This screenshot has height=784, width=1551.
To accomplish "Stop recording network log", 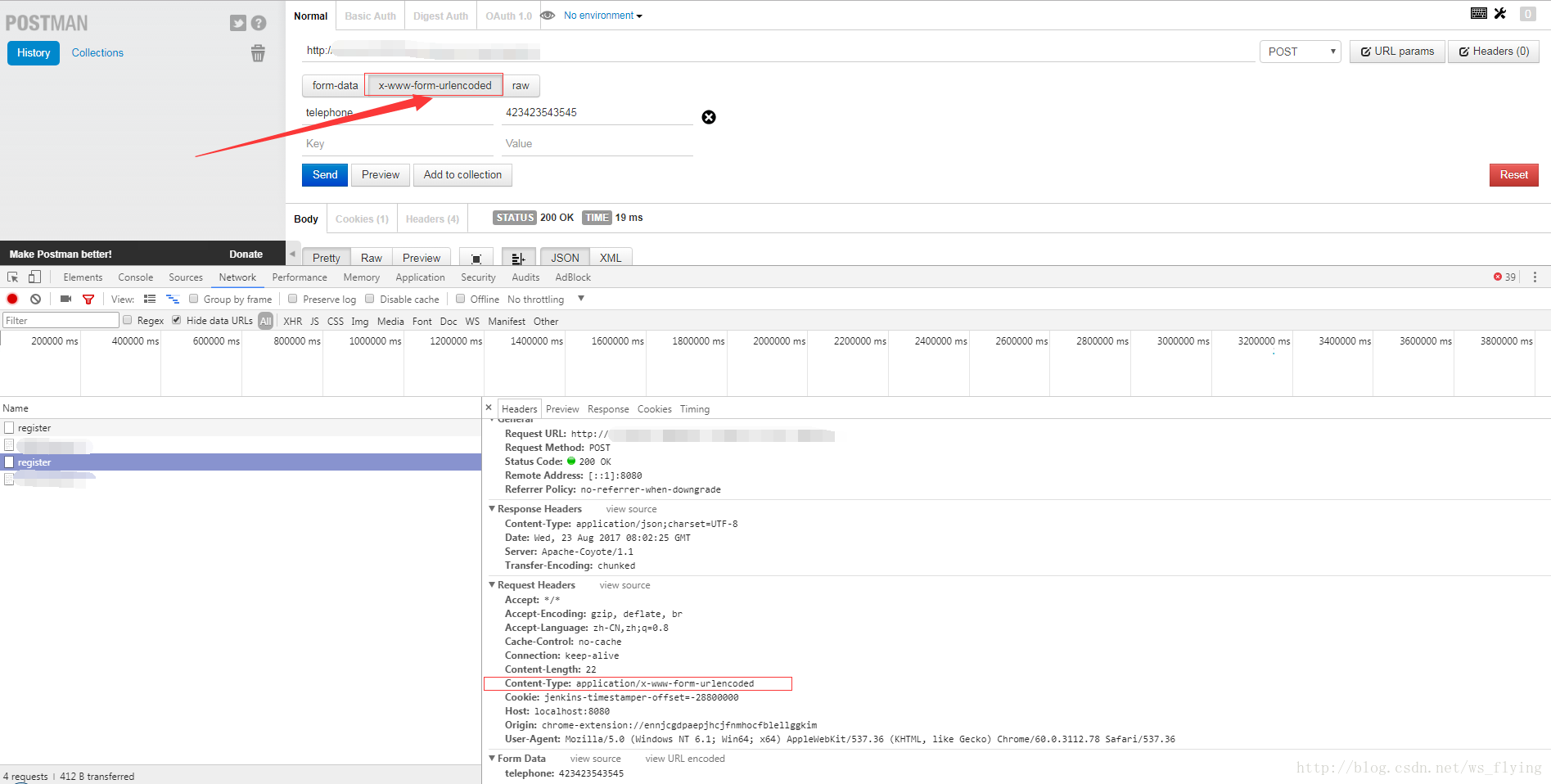I will 12,299.
